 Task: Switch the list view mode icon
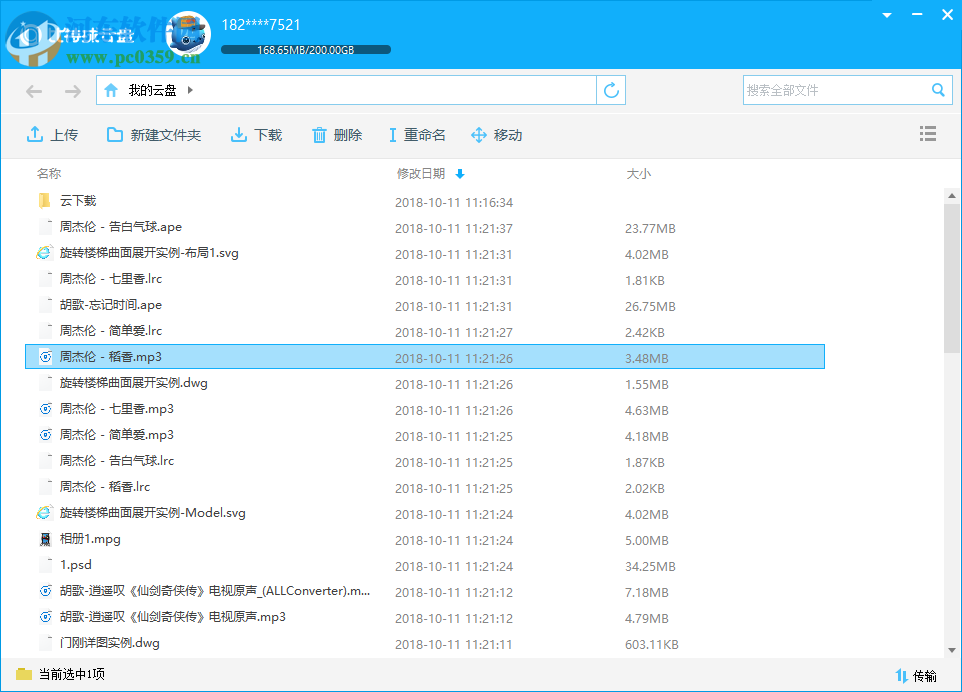click(928, 134)
